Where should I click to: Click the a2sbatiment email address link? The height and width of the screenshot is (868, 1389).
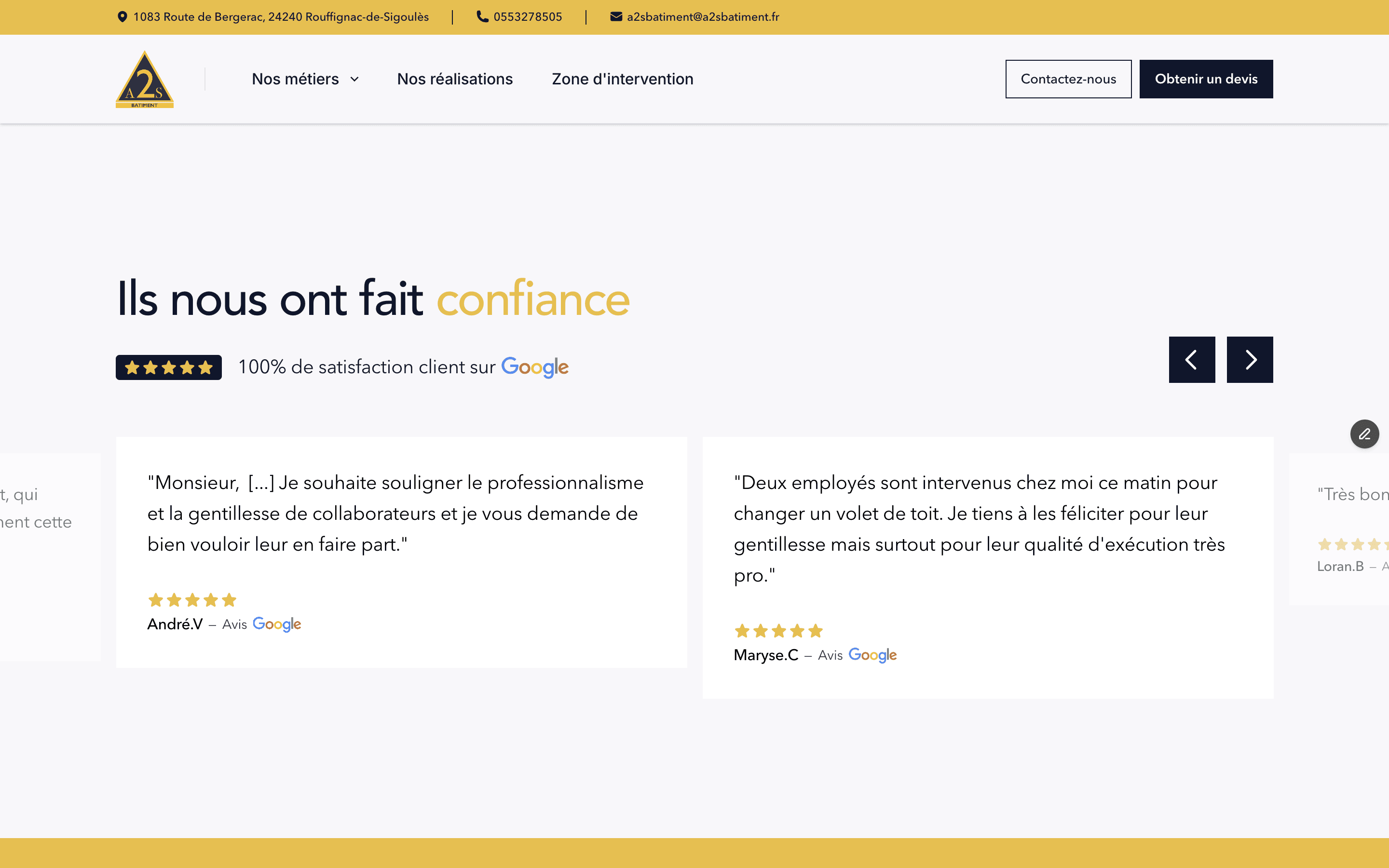coord(703,17)
